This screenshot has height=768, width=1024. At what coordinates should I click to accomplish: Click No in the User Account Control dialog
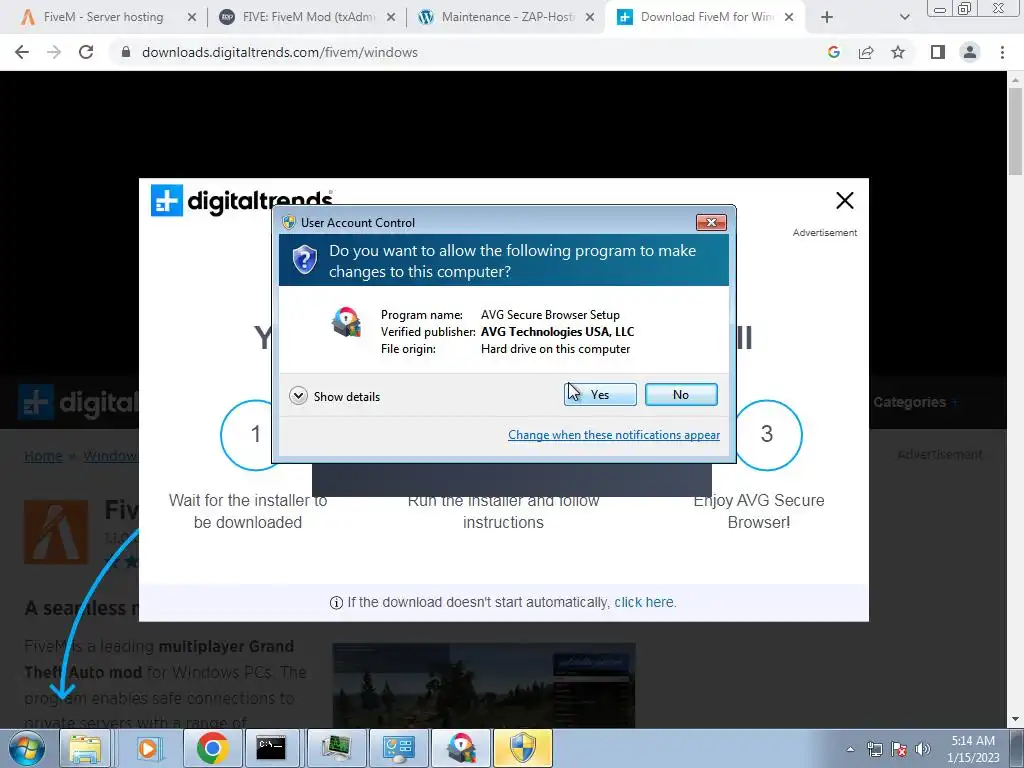(681, 394)
